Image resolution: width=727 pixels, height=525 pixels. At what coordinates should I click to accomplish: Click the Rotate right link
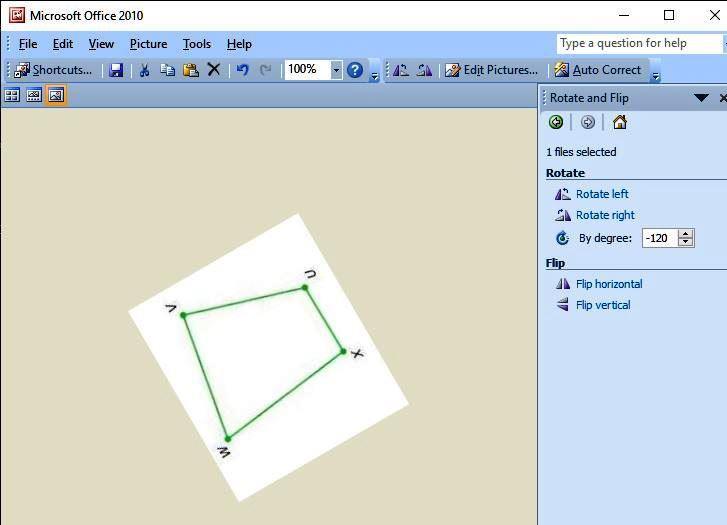[605, 215]
